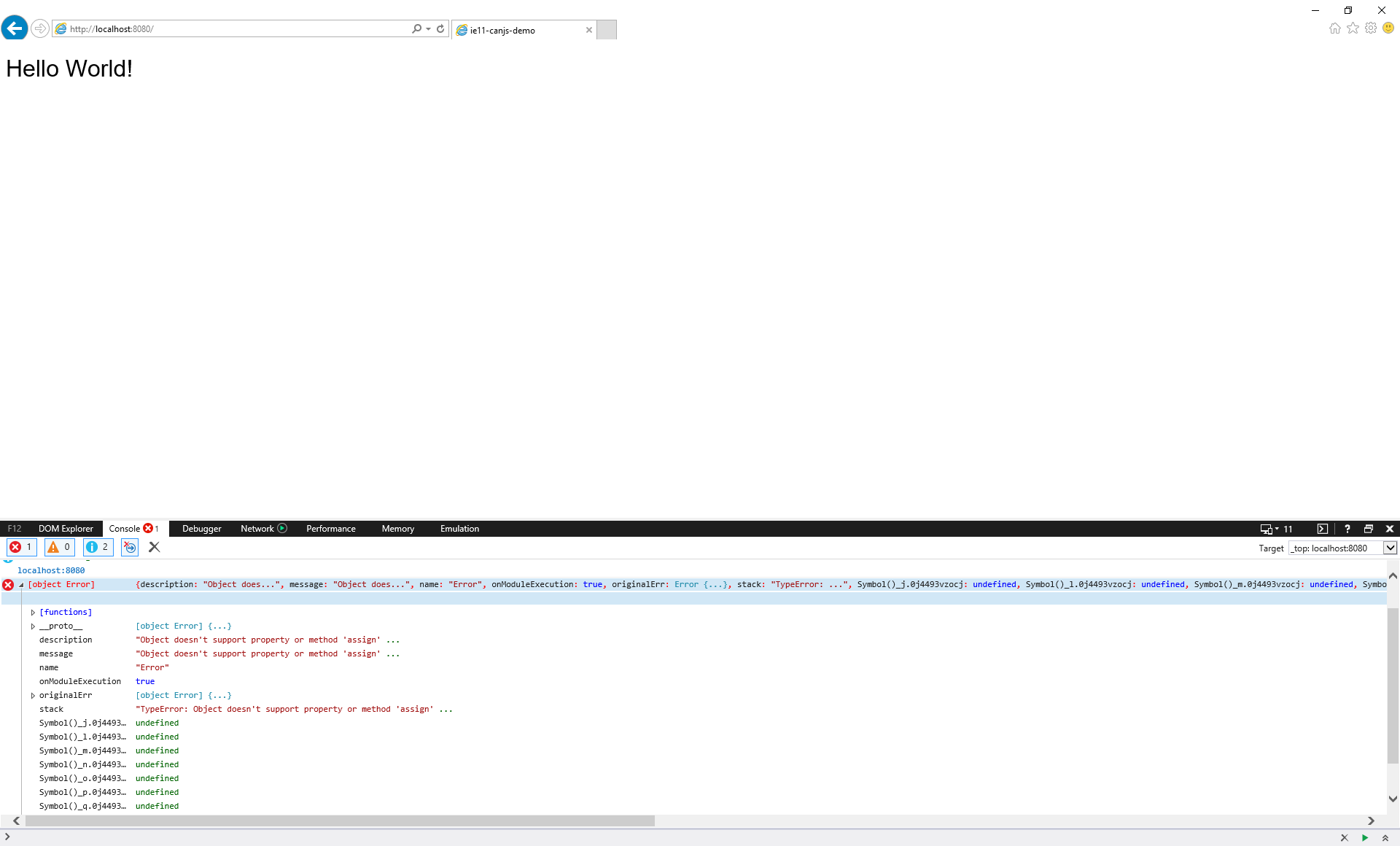The image size is (1400, 846).
Task: Run console script with green play icon
Action: coord(1364,838)
